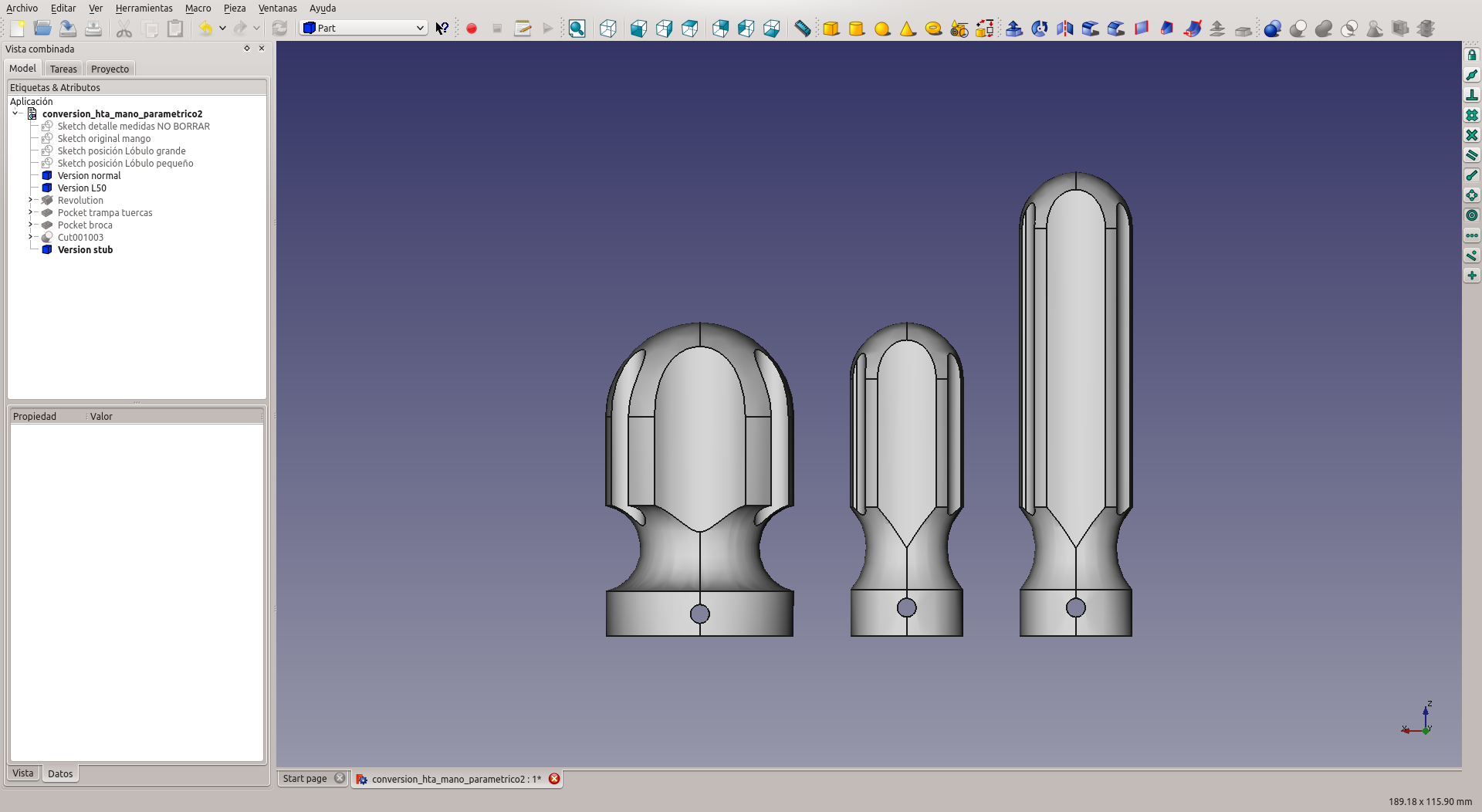The image size is (1482, 812).
Task: Close the Start page tab
Action: pos(340,778)
